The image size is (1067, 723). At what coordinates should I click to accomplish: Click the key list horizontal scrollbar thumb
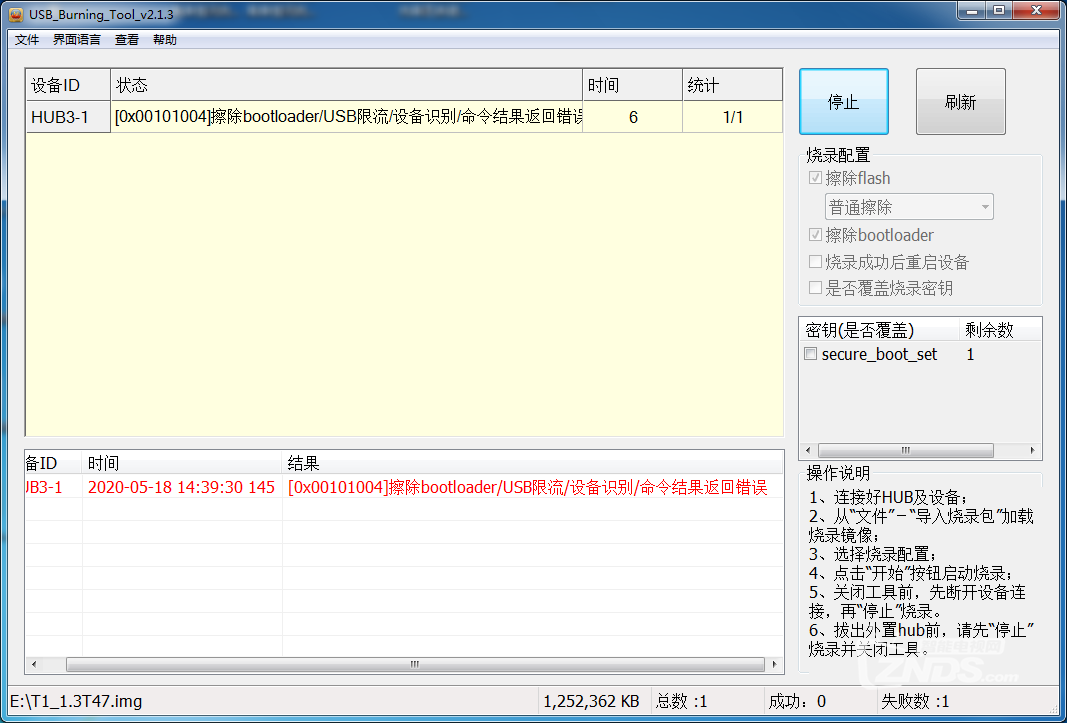pyautogui.click(x=905, y=450)
